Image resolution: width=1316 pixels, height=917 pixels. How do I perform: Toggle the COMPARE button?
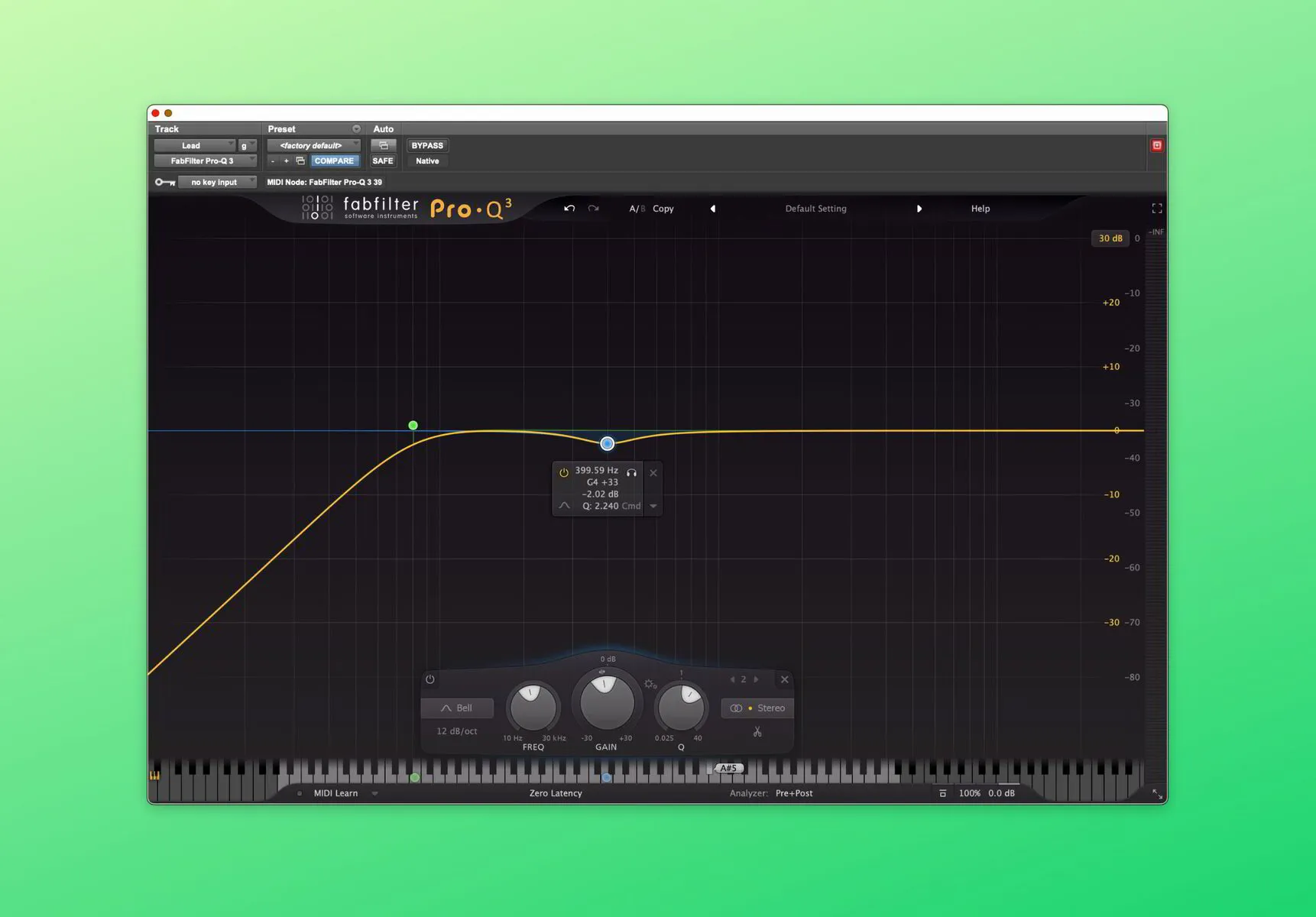point(334,160)
